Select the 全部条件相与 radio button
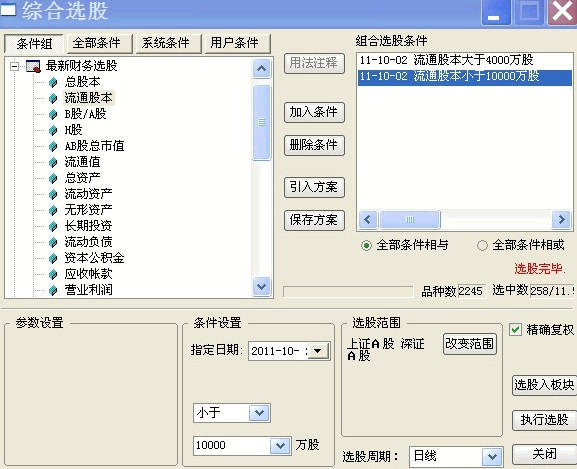 click(x=366, y=245)
